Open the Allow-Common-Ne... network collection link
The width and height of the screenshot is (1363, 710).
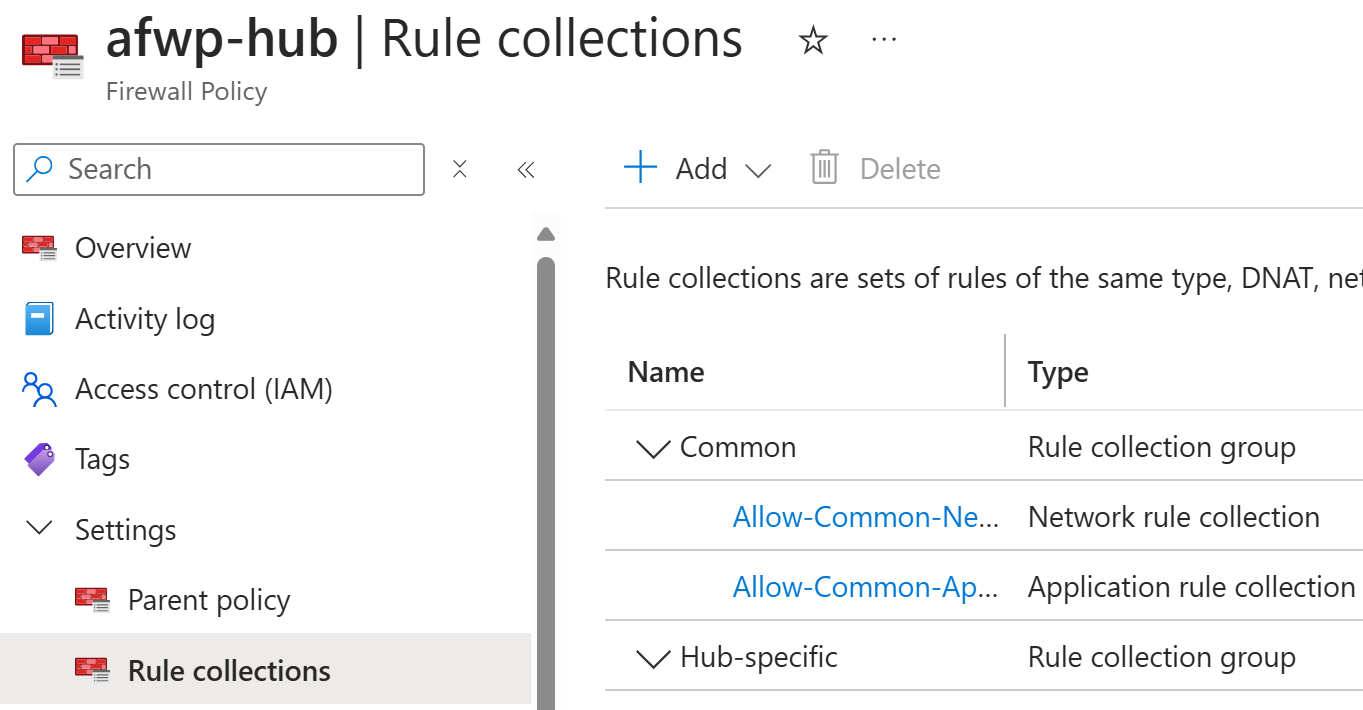coord(866,517)
